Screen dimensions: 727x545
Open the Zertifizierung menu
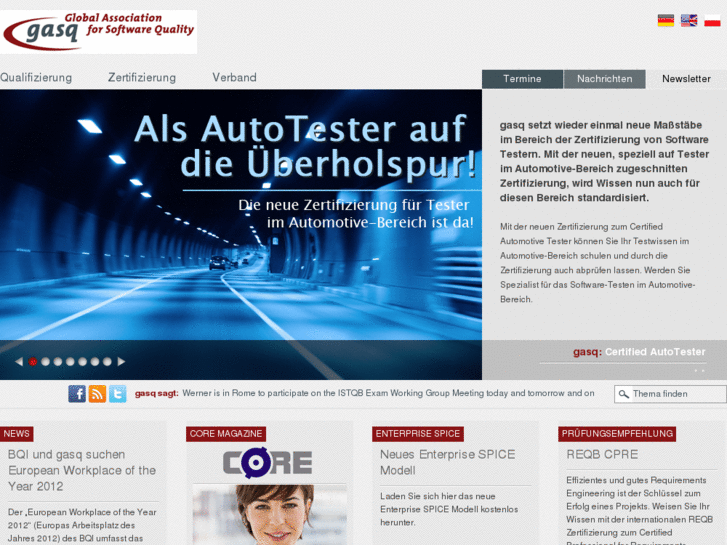coord(142,77)
